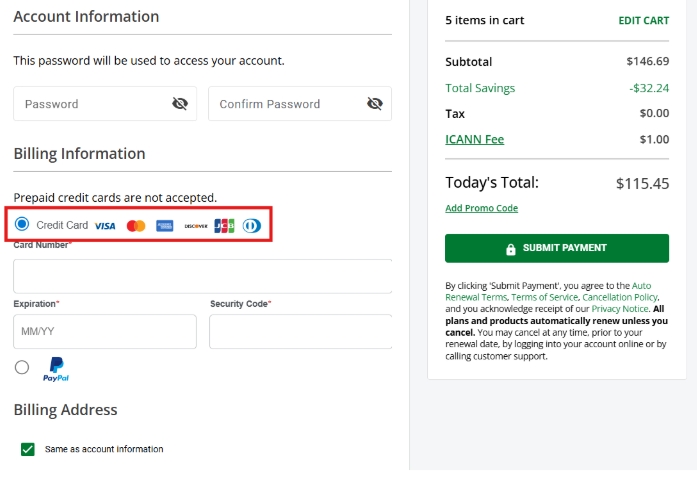The image size is (697, 486).
Task: Click the American Express card icon
Action: 165,226
